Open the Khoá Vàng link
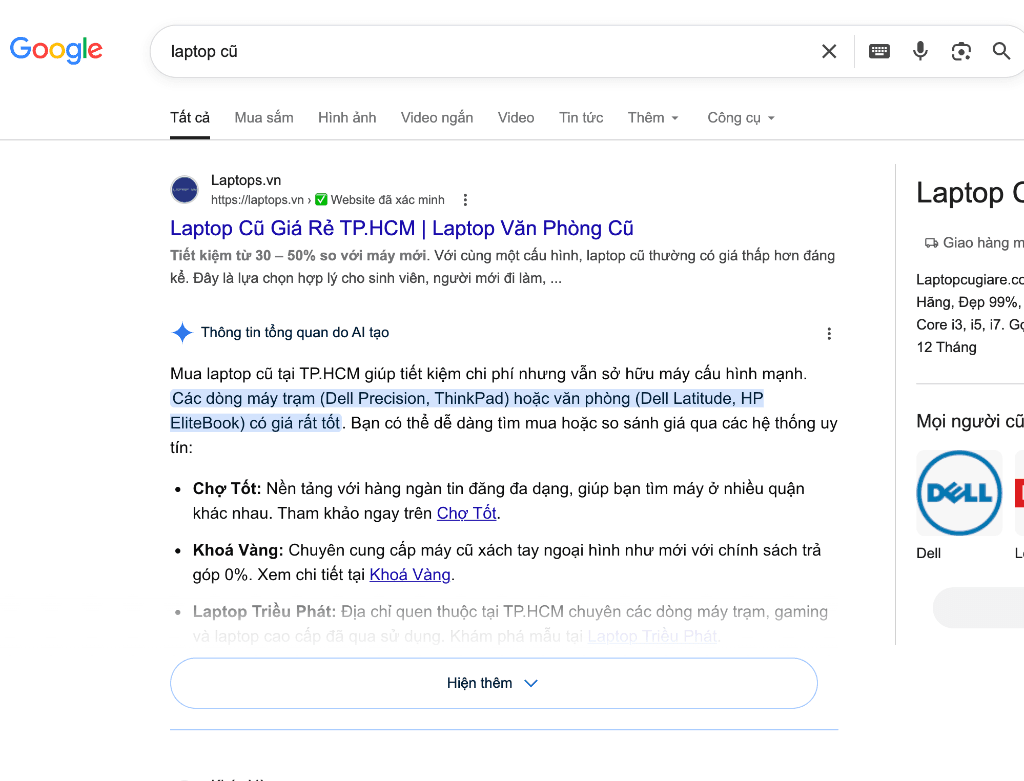Viewport: 1024px width, 781px height. (x=410, y=575)
